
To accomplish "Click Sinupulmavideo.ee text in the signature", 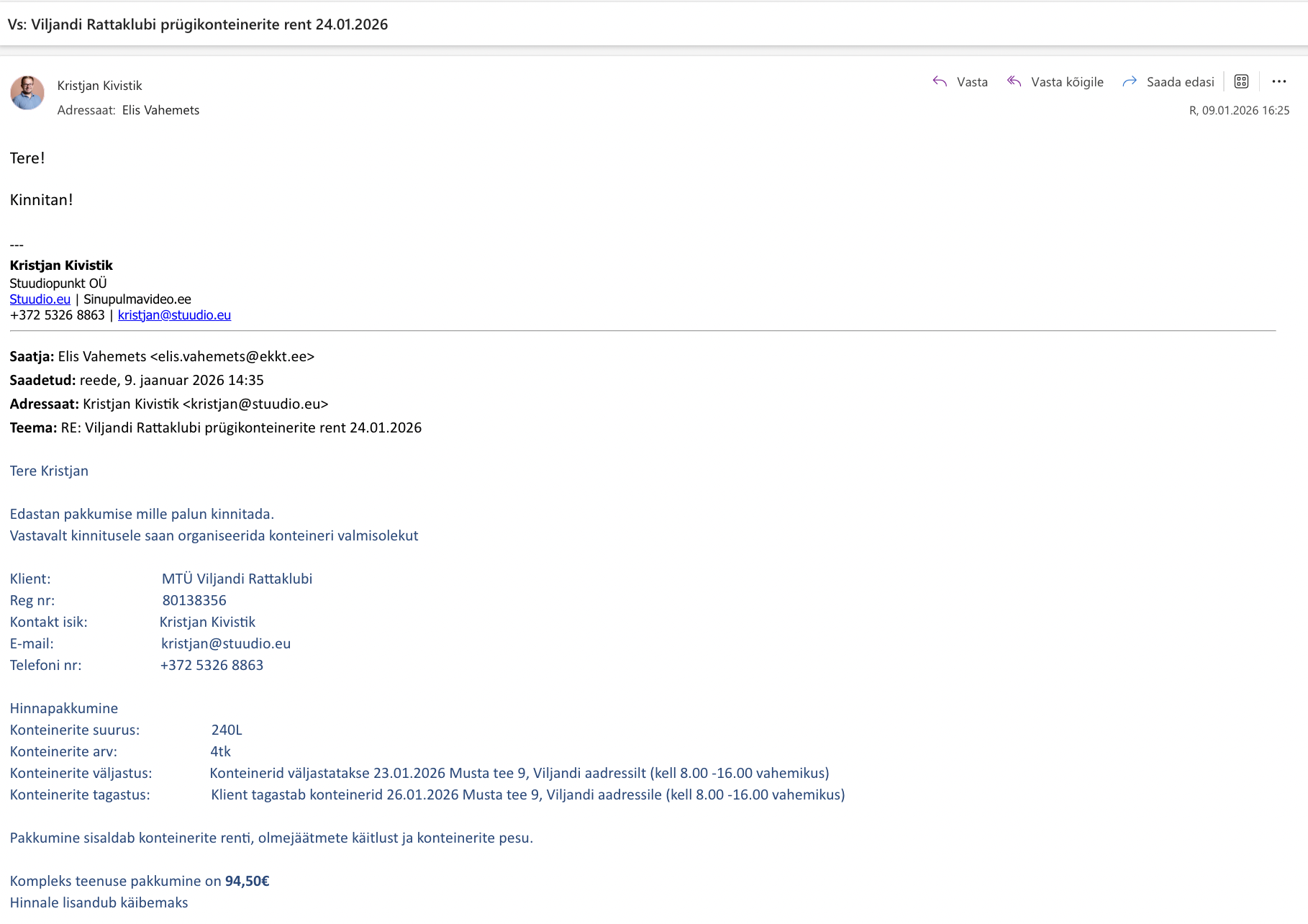I will pyautogui.click(x=137, y=299).
